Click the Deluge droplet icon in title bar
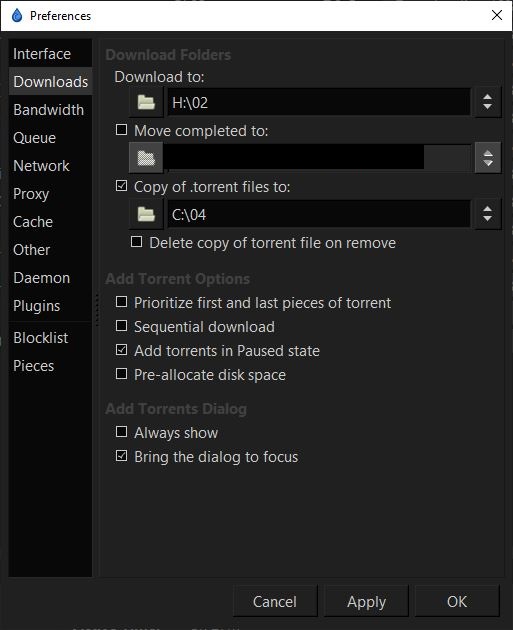513x630 pixels. coord(17,16)
